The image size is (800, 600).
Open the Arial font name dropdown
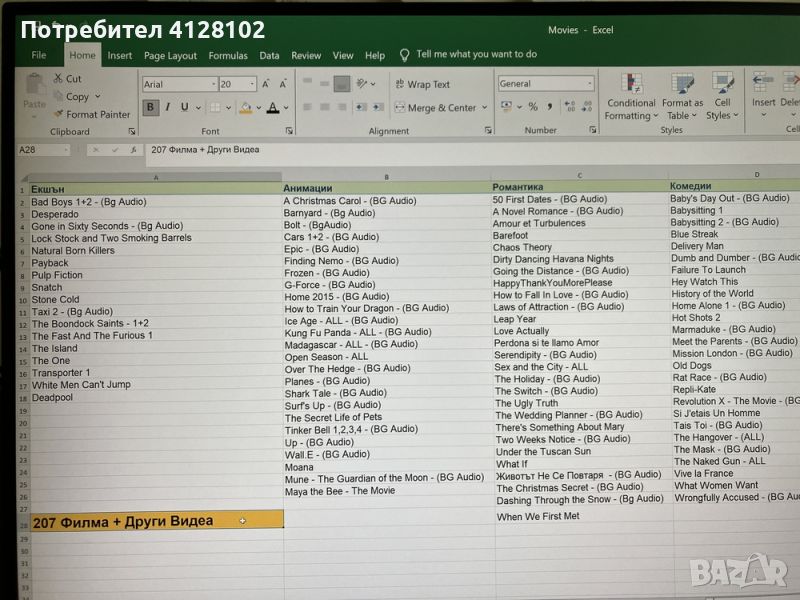(213, 85)
